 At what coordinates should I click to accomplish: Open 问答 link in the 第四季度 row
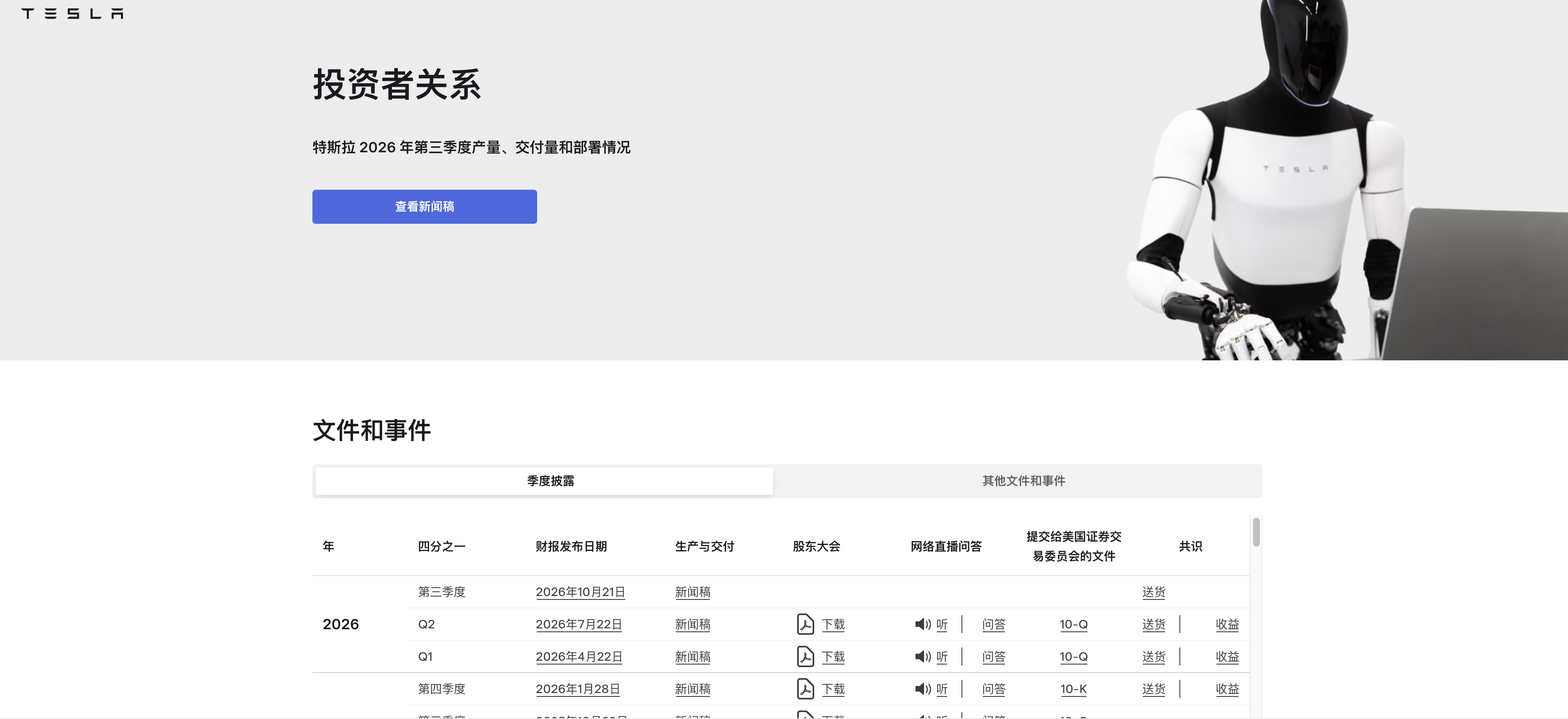tap(993, 689)
